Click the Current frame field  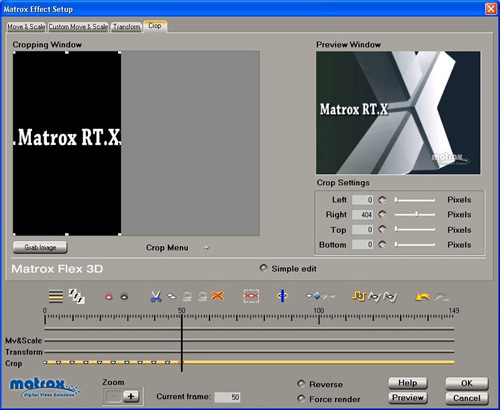228,397
